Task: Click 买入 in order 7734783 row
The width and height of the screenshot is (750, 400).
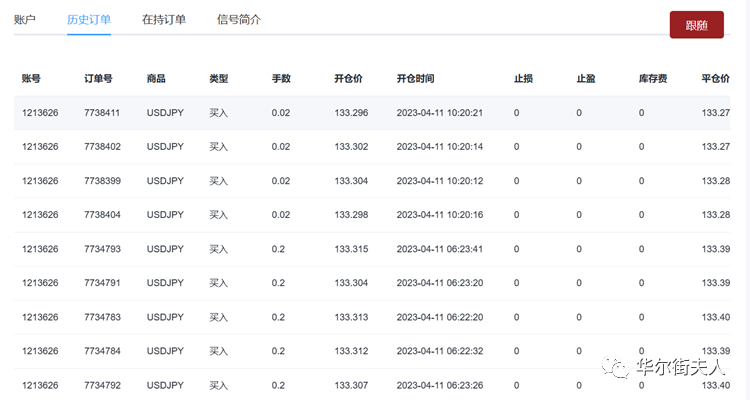Action: click(219, 317)
